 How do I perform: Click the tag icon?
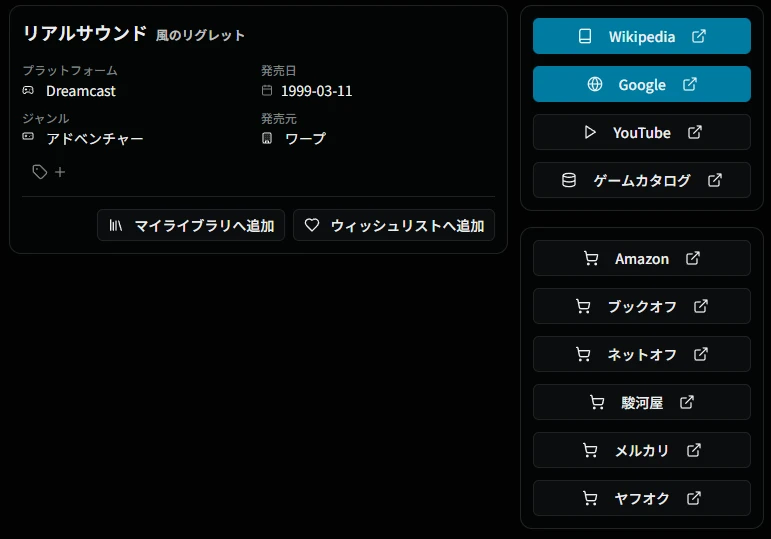pos(39,172)
